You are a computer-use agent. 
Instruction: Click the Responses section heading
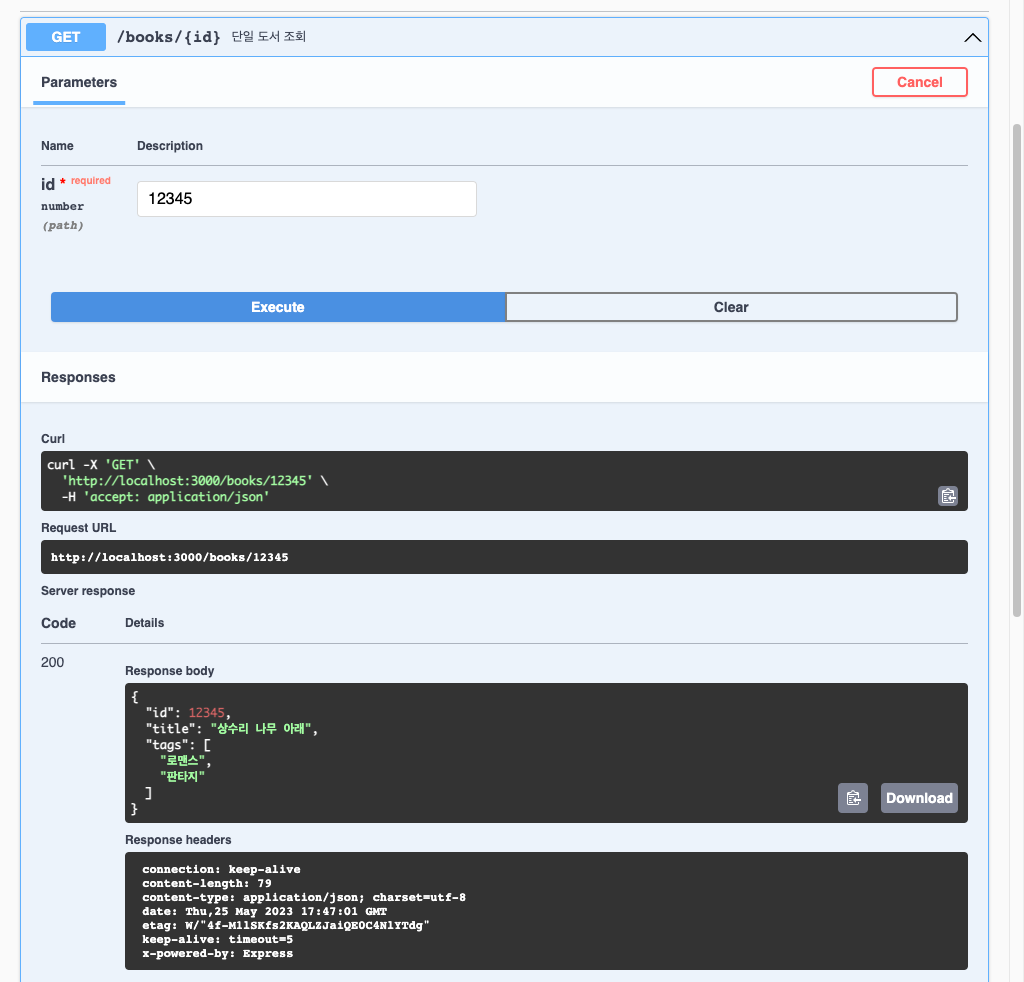[x=78, y=378]
